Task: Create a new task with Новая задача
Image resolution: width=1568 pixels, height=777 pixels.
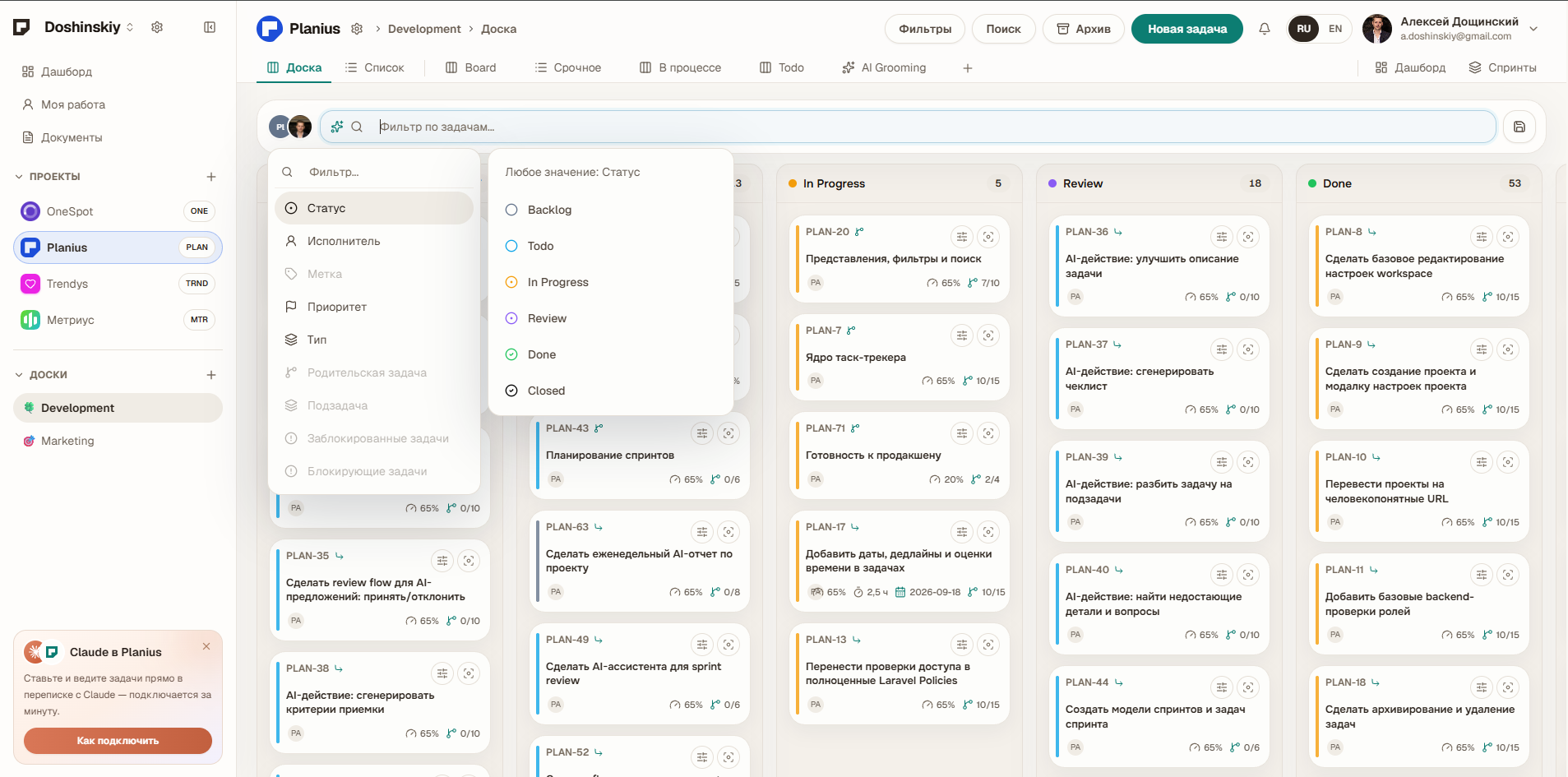Action: click(1187, 29)
